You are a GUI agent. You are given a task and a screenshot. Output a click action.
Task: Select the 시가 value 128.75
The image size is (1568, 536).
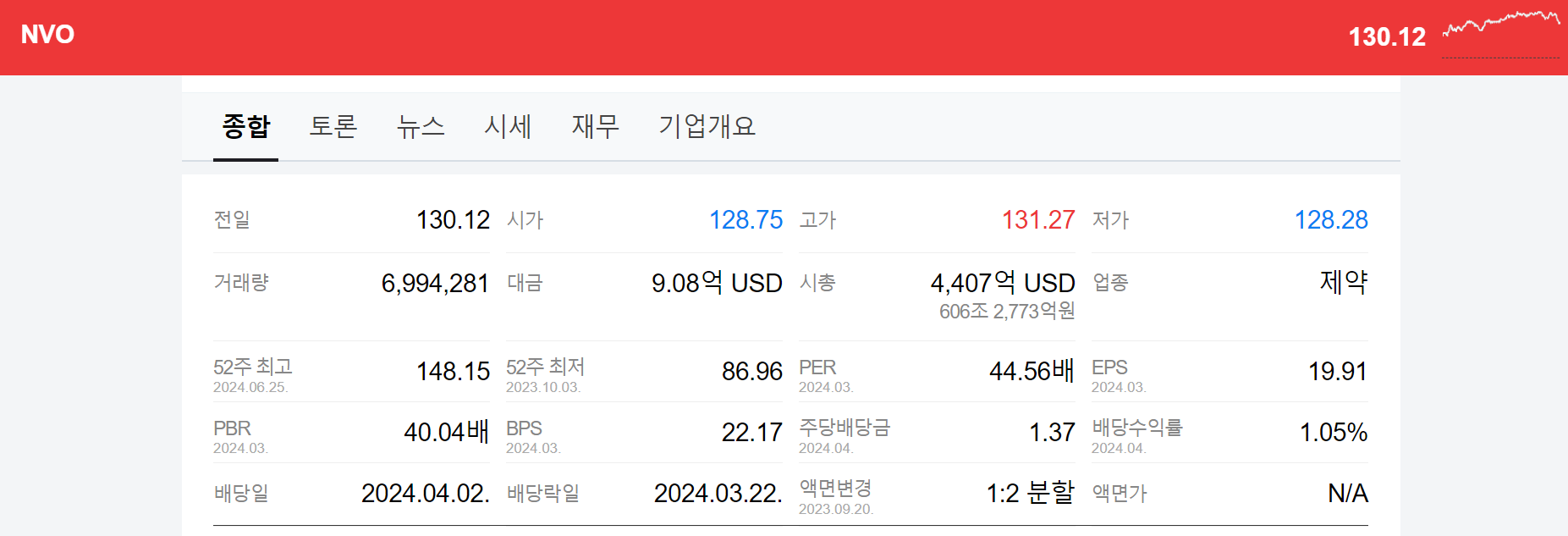point(745,220)
